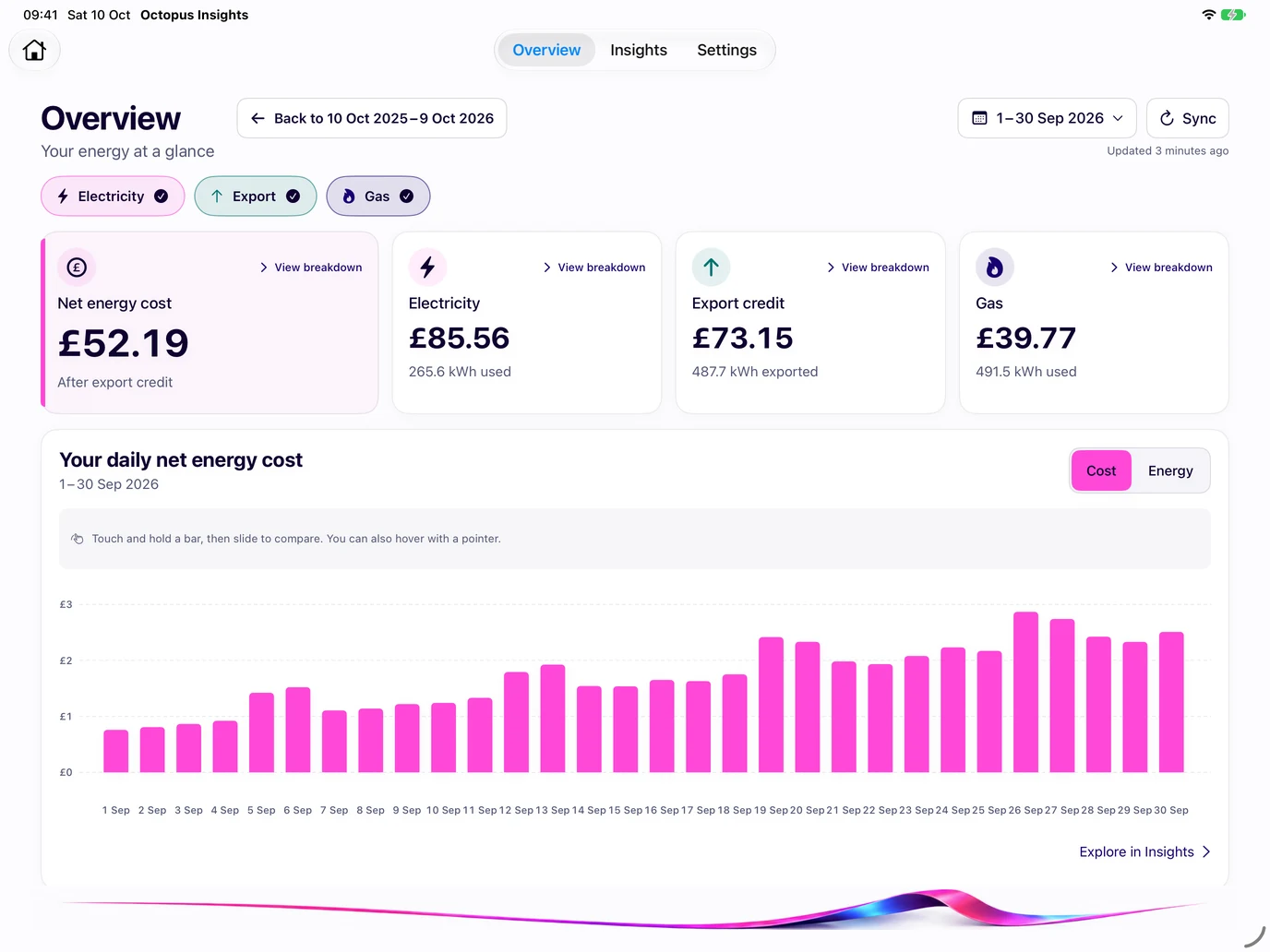Select the 13 Sep chart bar
Viewport: 1270px width, 952px height.
point(553,719)
